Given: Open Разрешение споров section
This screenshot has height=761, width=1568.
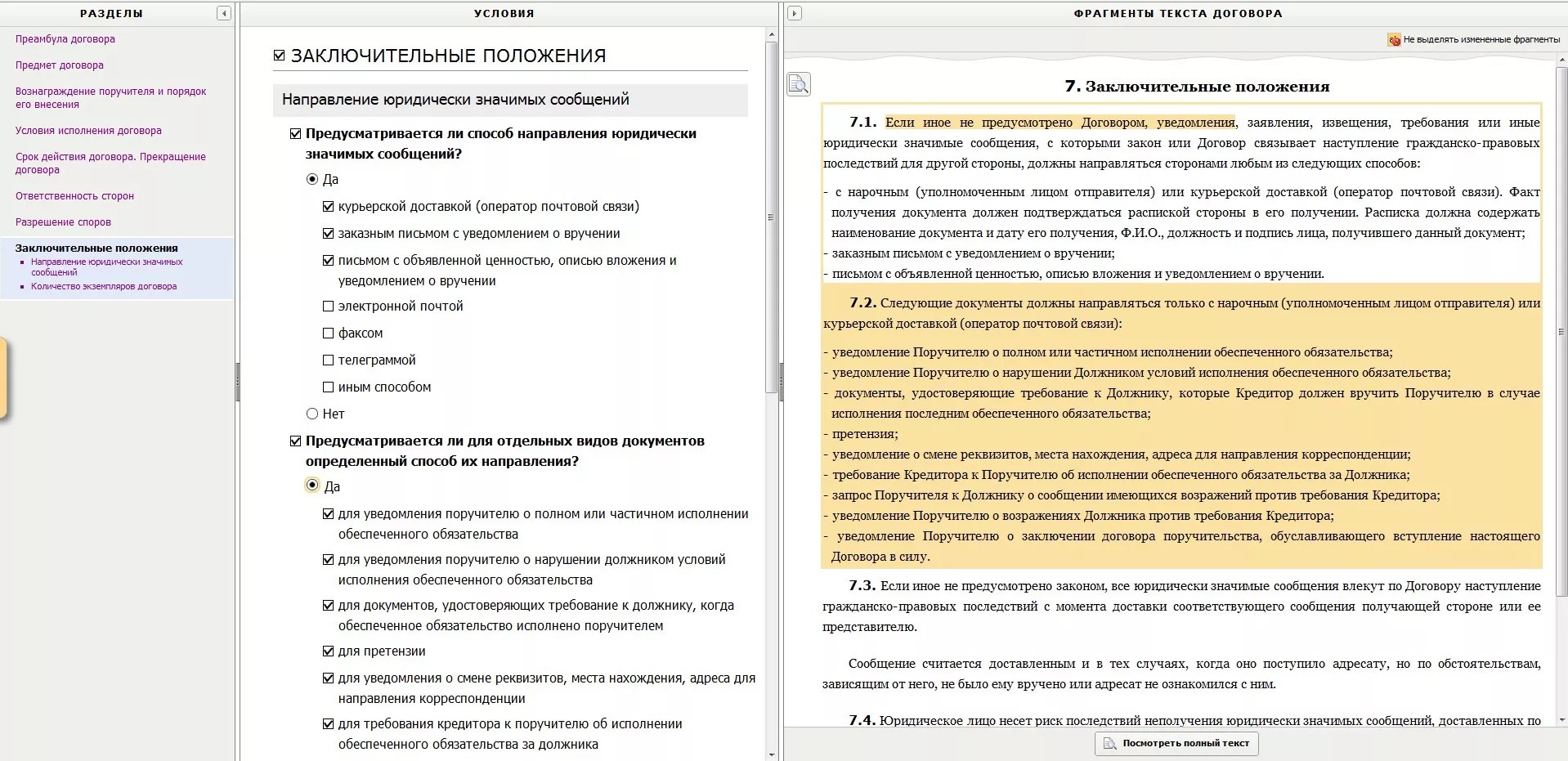Looking at the screenshot, I should click(63, 222).
